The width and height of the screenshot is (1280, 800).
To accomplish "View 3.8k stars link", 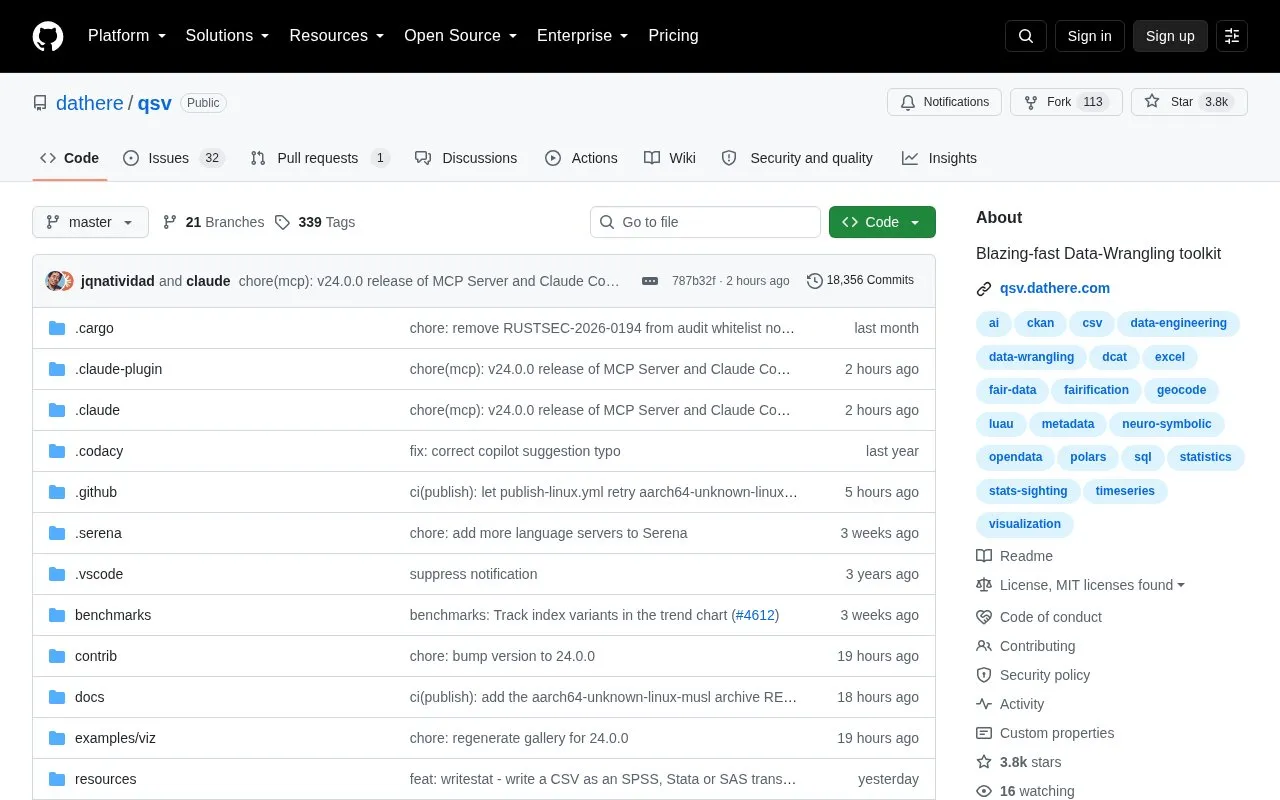I will click(x=1019, y=762).
